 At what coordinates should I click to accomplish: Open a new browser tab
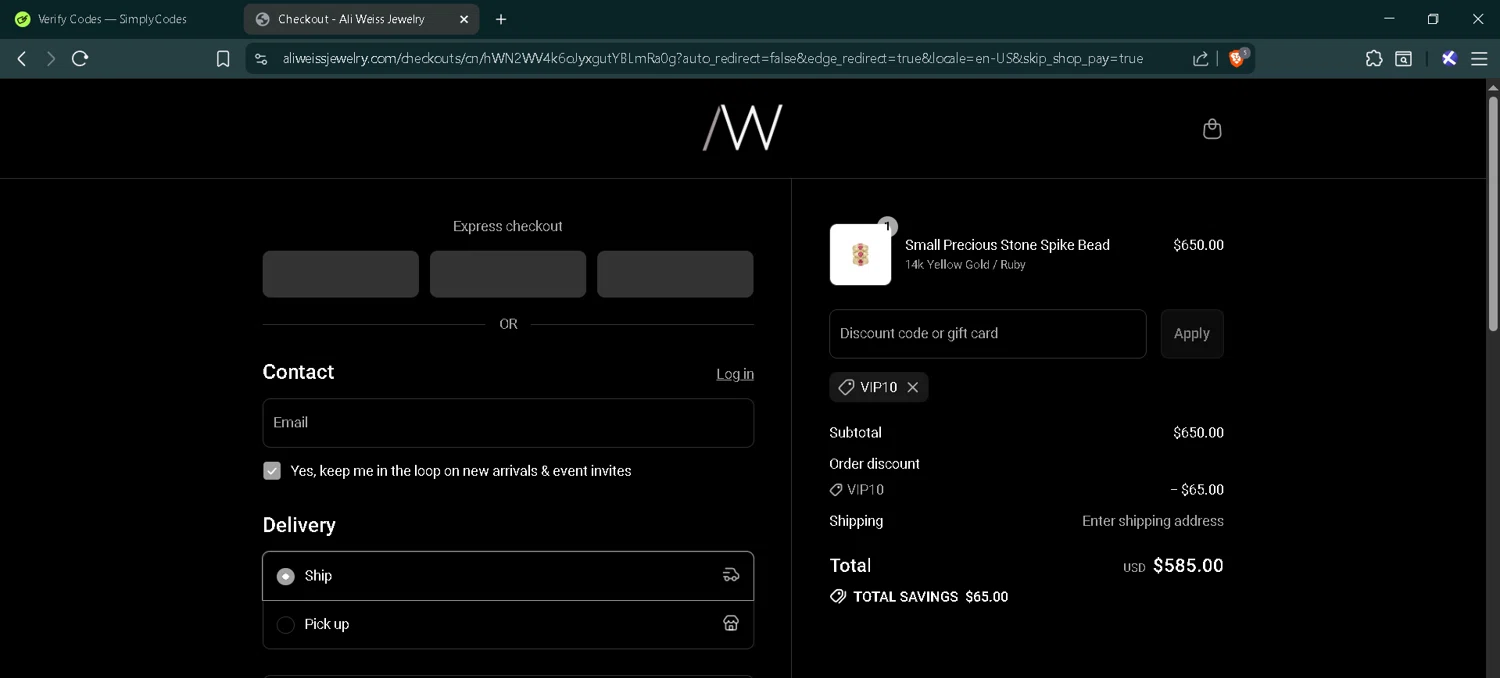(501, 19)
